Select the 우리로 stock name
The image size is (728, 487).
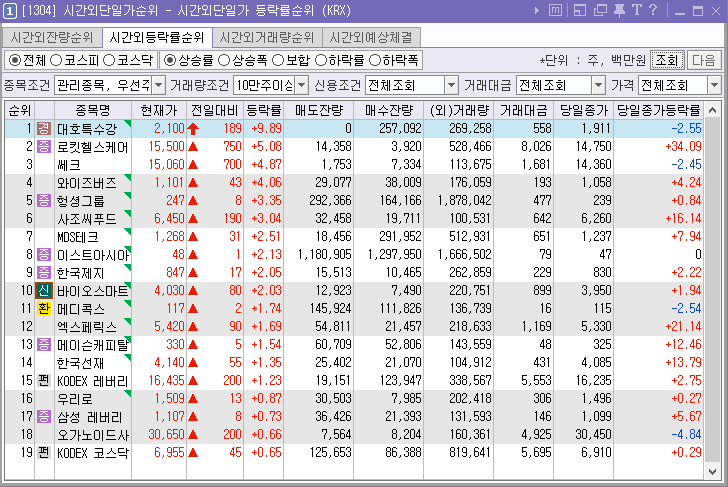point(74,399)
